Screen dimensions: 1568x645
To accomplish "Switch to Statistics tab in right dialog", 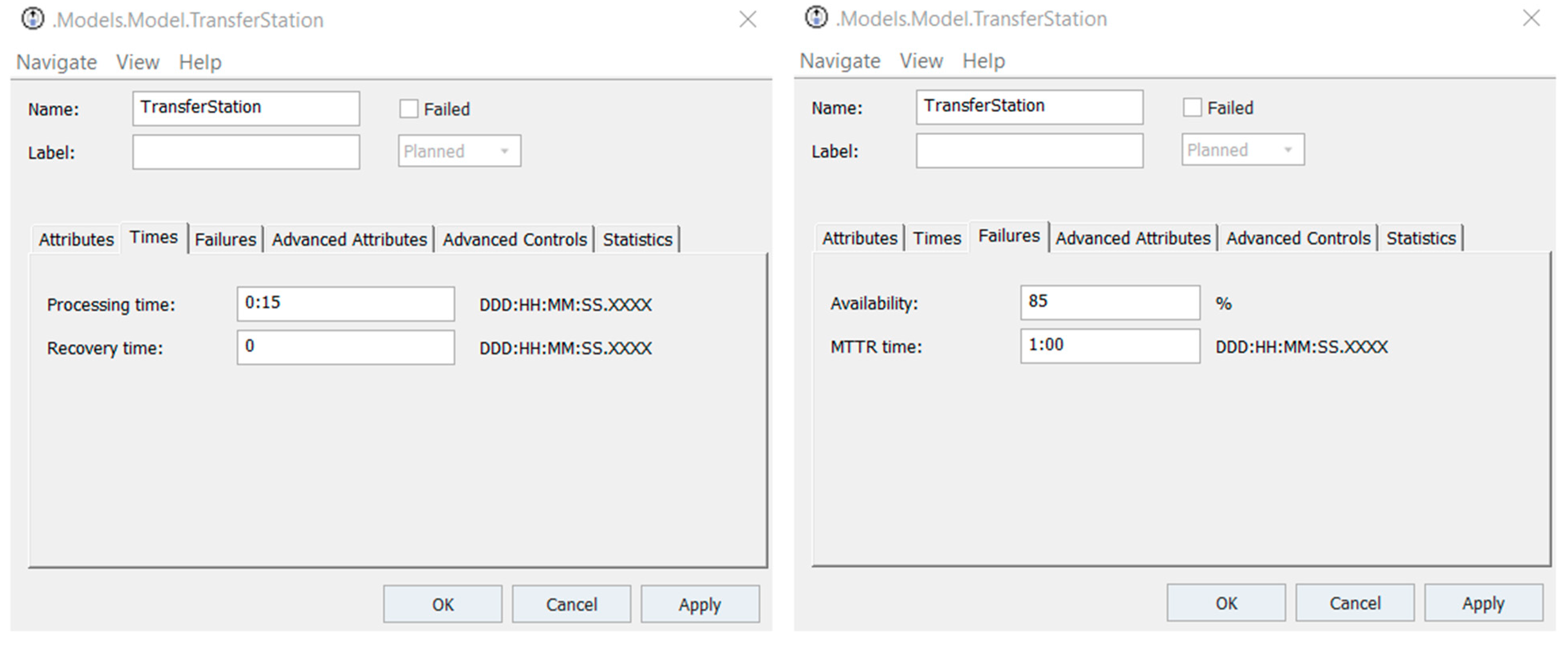I will click(1421, 238).
